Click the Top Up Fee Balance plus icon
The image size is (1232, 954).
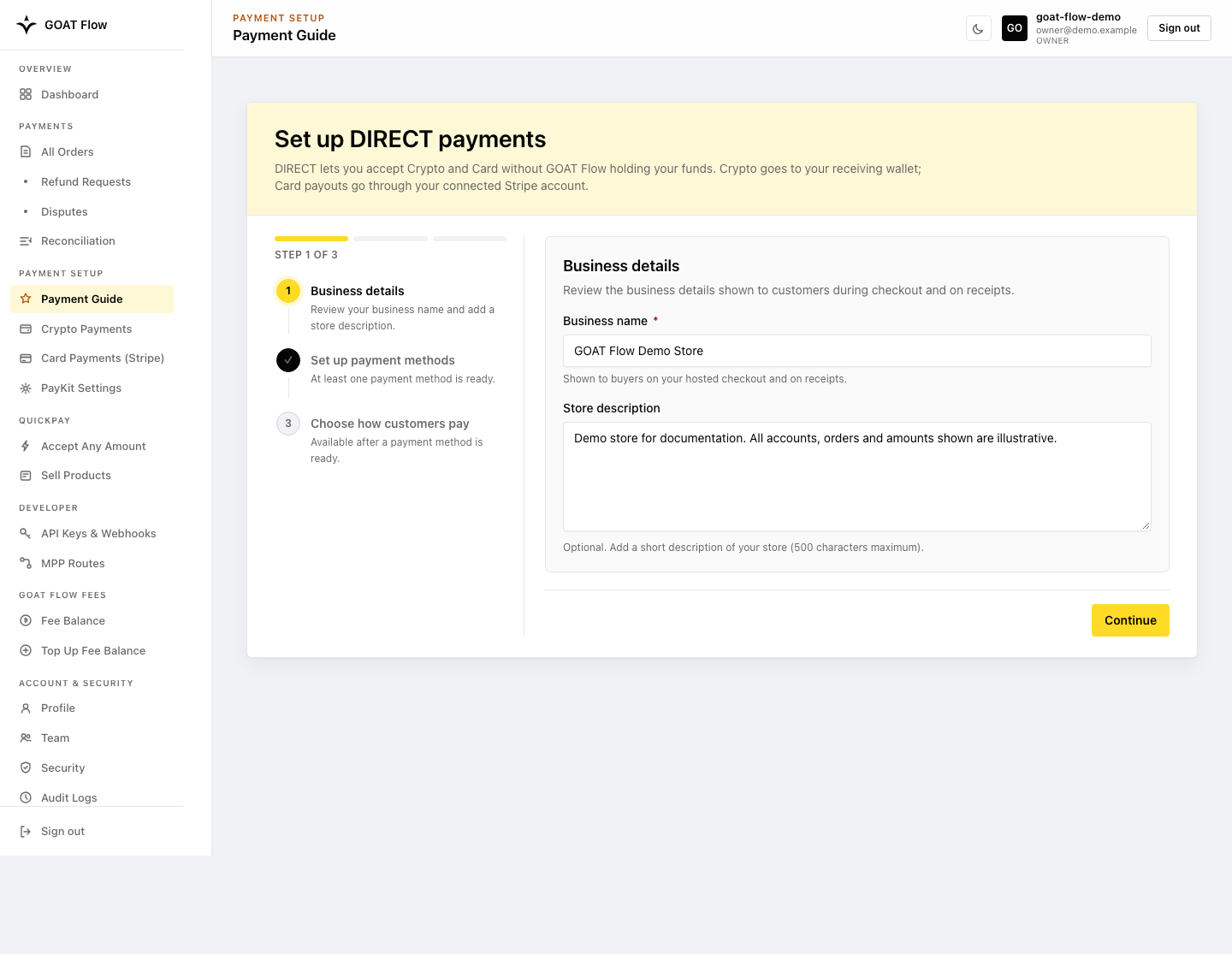point(26,650)
